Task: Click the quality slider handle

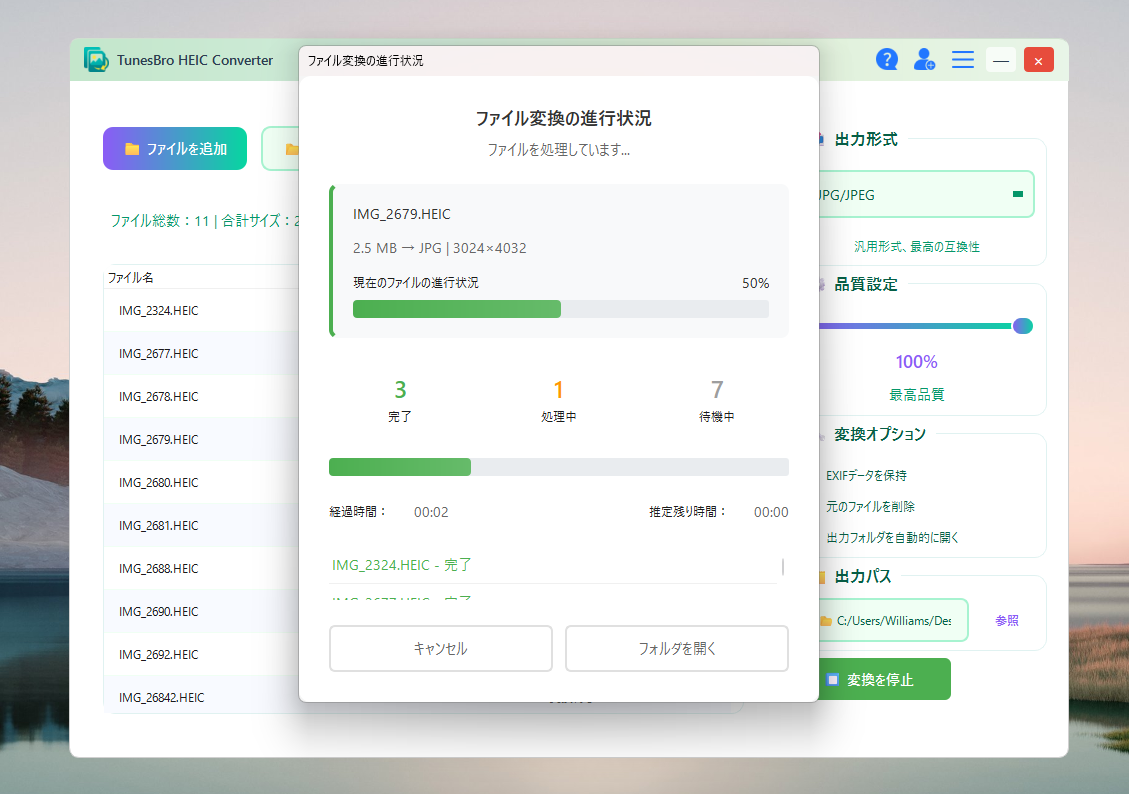Action: point(1022,326)
